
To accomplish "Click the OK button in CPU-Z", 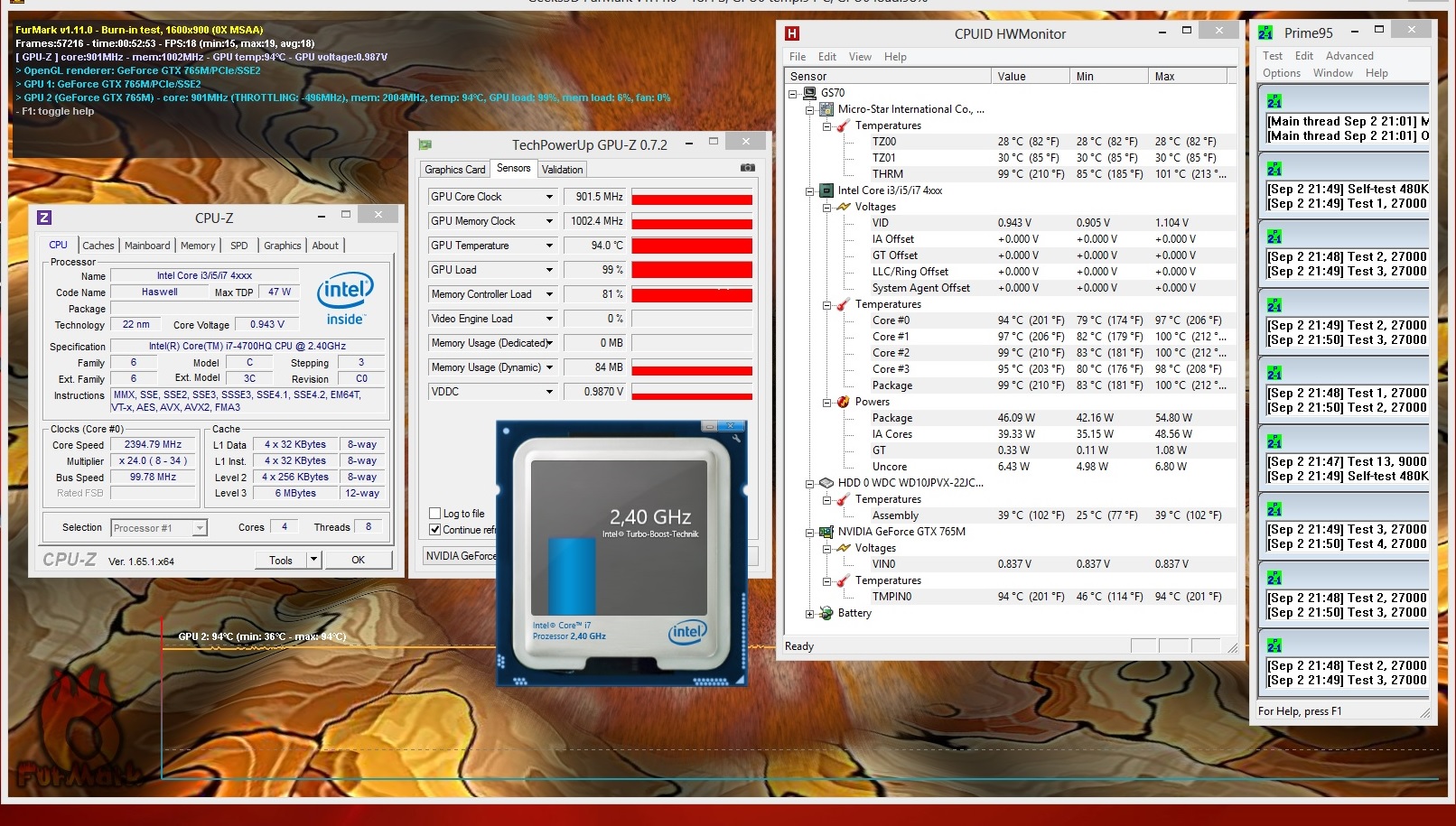I will pos(359,560).
